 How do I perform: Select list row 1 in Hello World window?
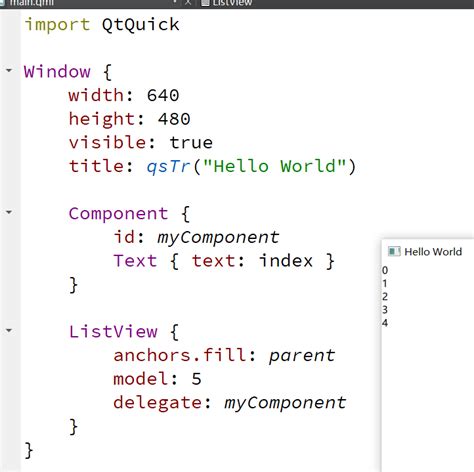point(385,283)
